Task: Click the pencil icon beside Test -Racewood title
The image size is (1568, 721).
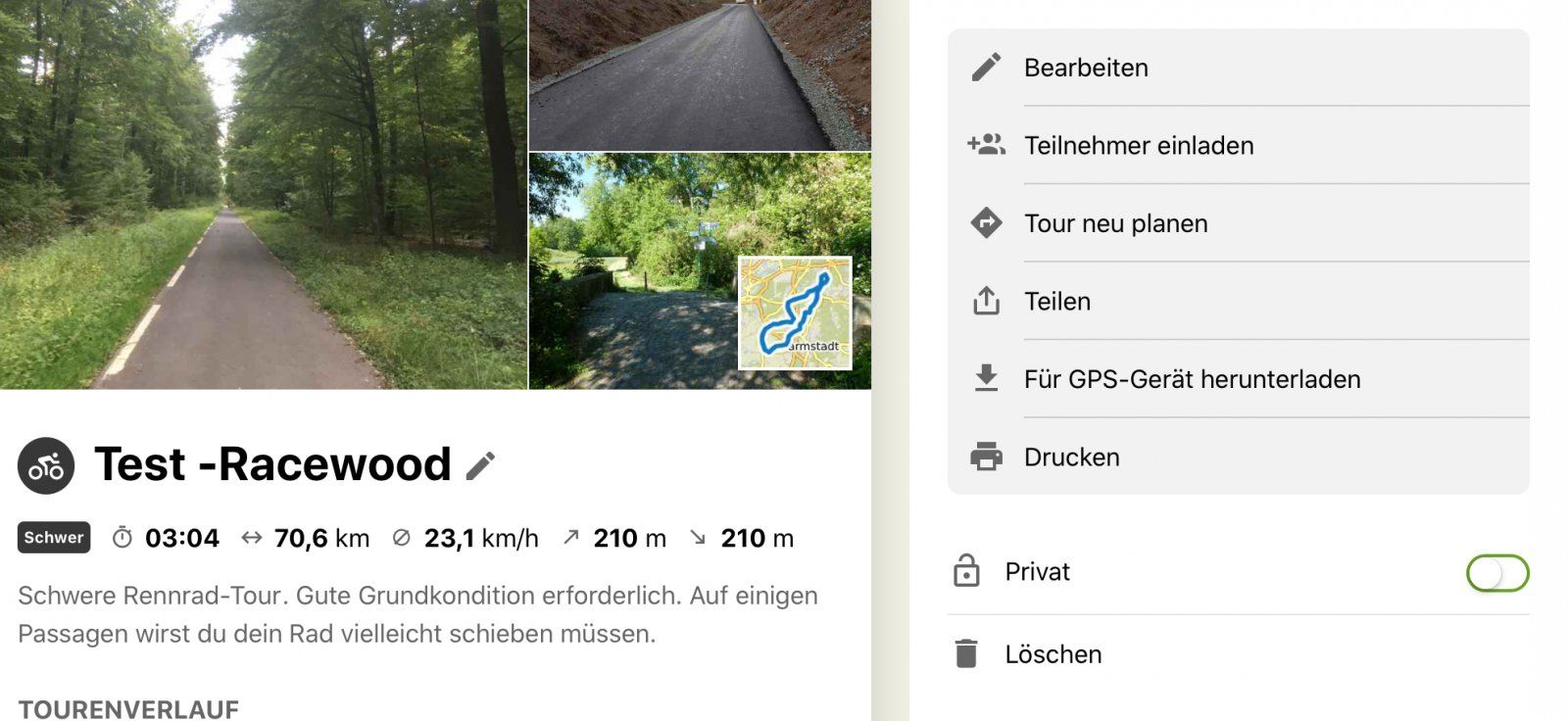Action: pos(480,466)
